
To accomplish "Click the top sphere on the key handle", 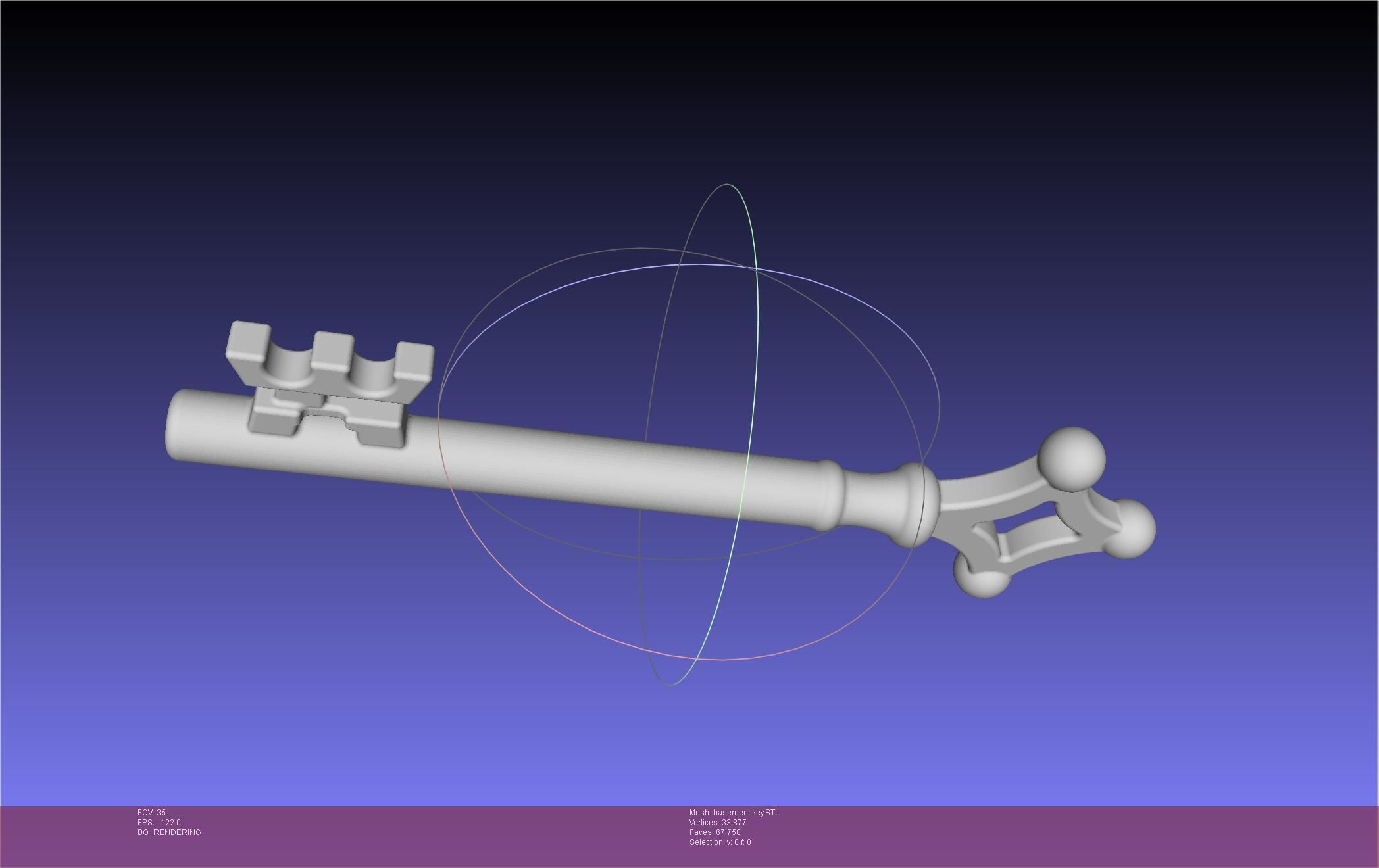I will [1072, 459].
